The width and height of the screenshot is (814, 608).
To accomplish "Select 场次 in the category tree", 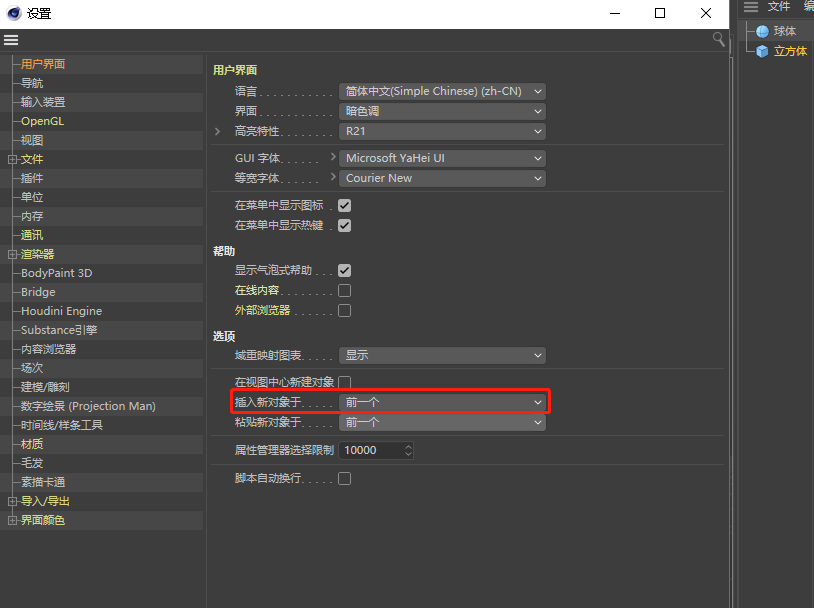I will pyautogui.click(x=32, y=368).
